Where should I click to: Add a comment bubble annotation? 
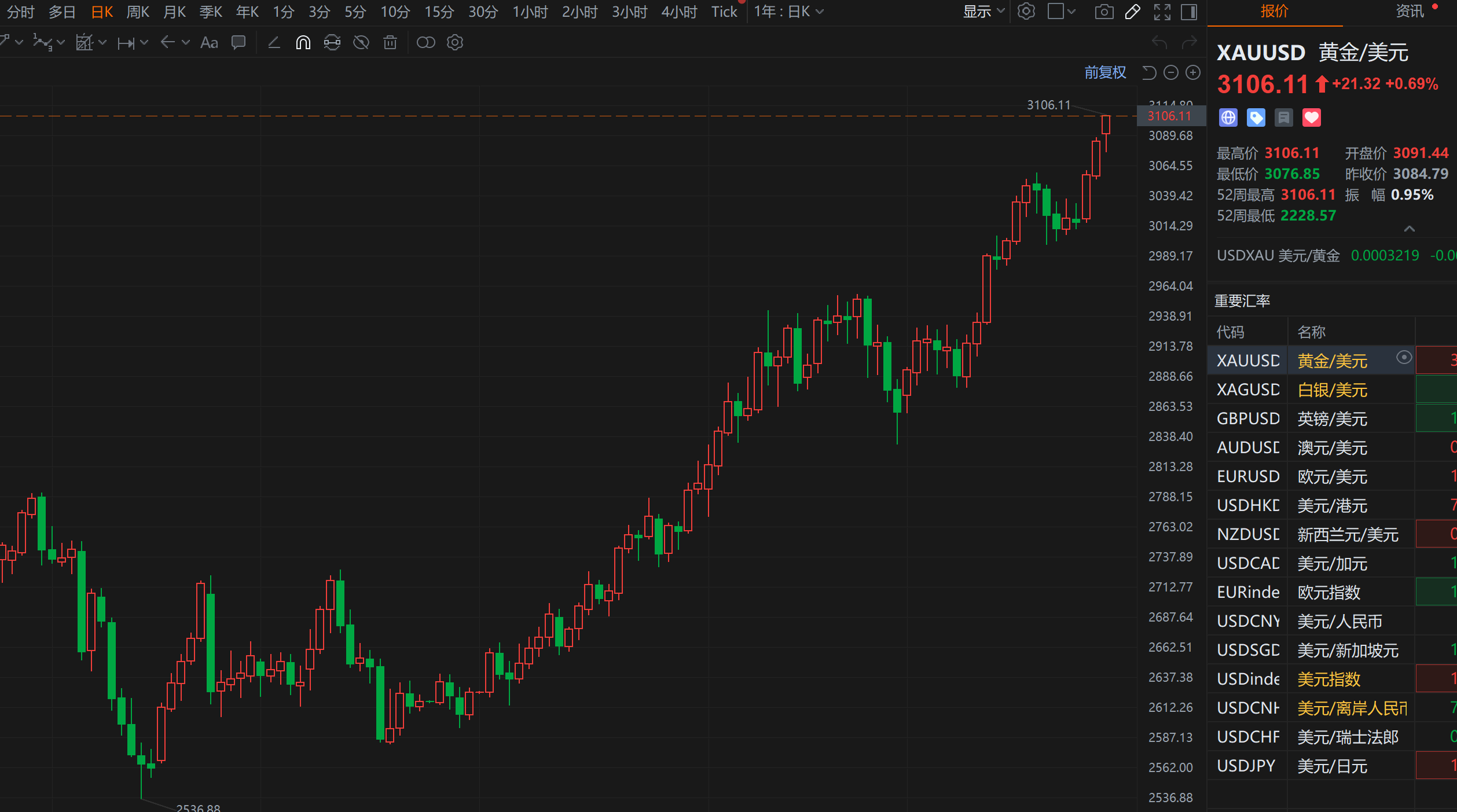[x=238, y=43]
